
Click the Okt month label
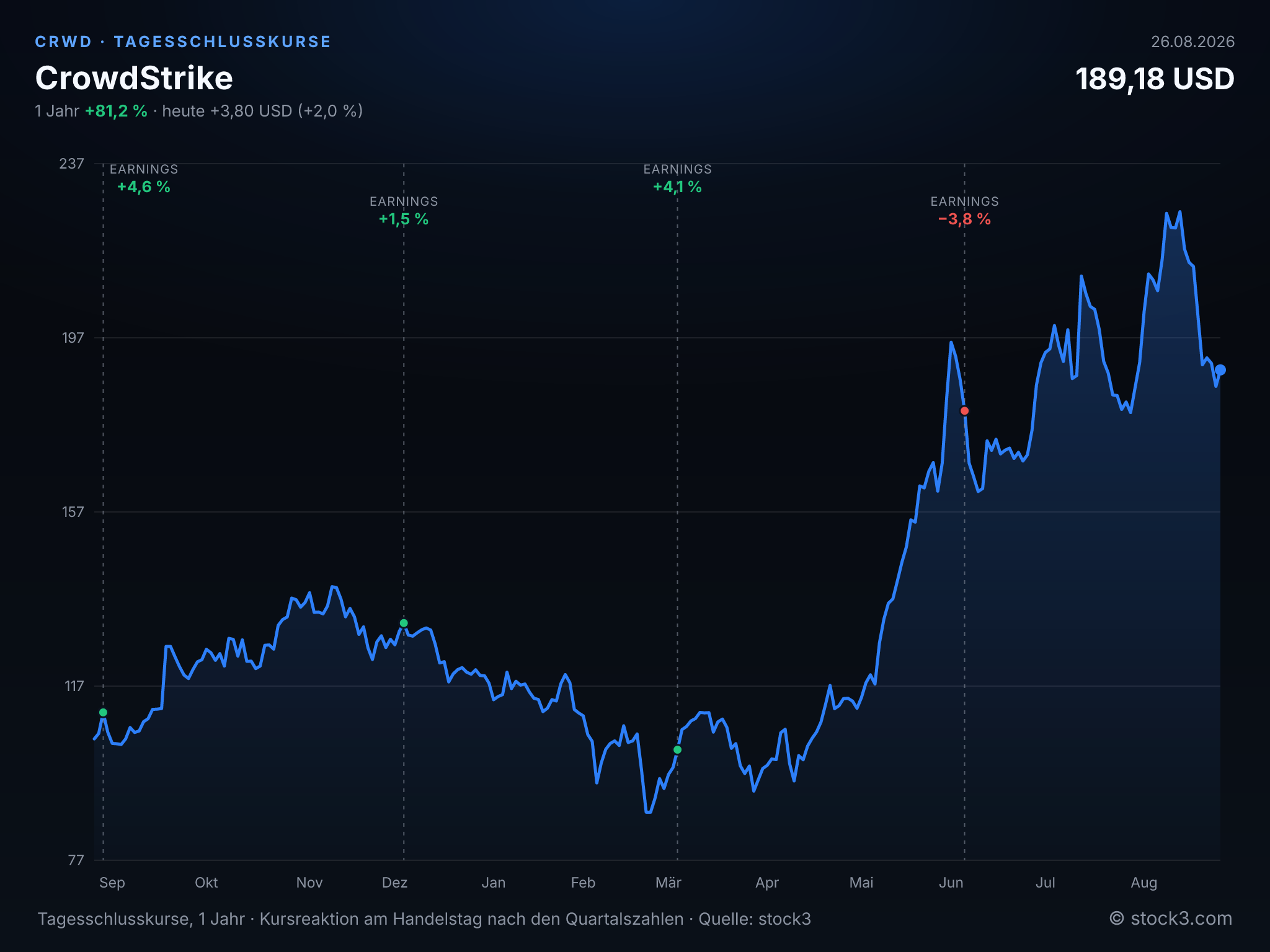(x=206, y=883)
